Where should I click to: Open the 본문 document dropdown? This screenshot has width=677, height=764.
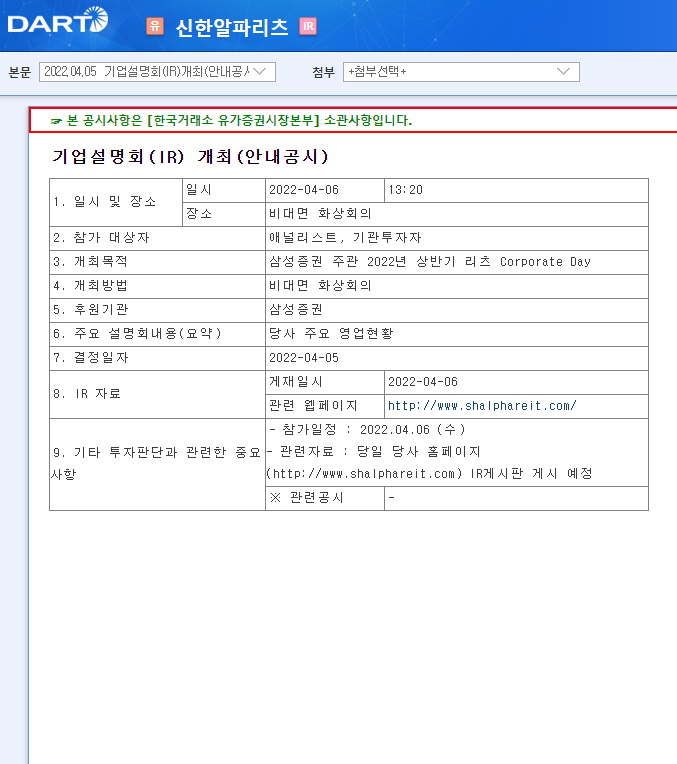click(157, 72)
